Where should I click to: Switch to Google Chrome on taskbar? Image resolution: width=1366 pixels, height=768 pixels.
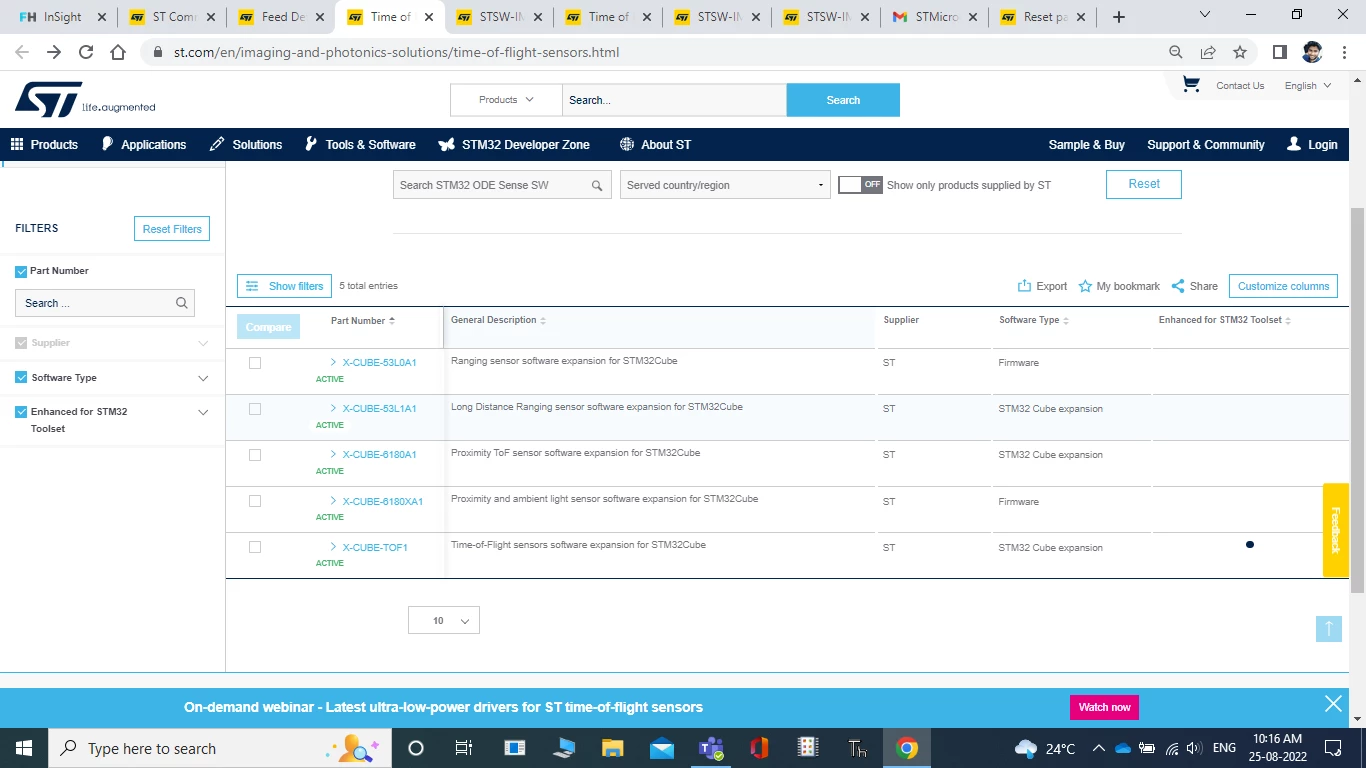click(907, 748)
